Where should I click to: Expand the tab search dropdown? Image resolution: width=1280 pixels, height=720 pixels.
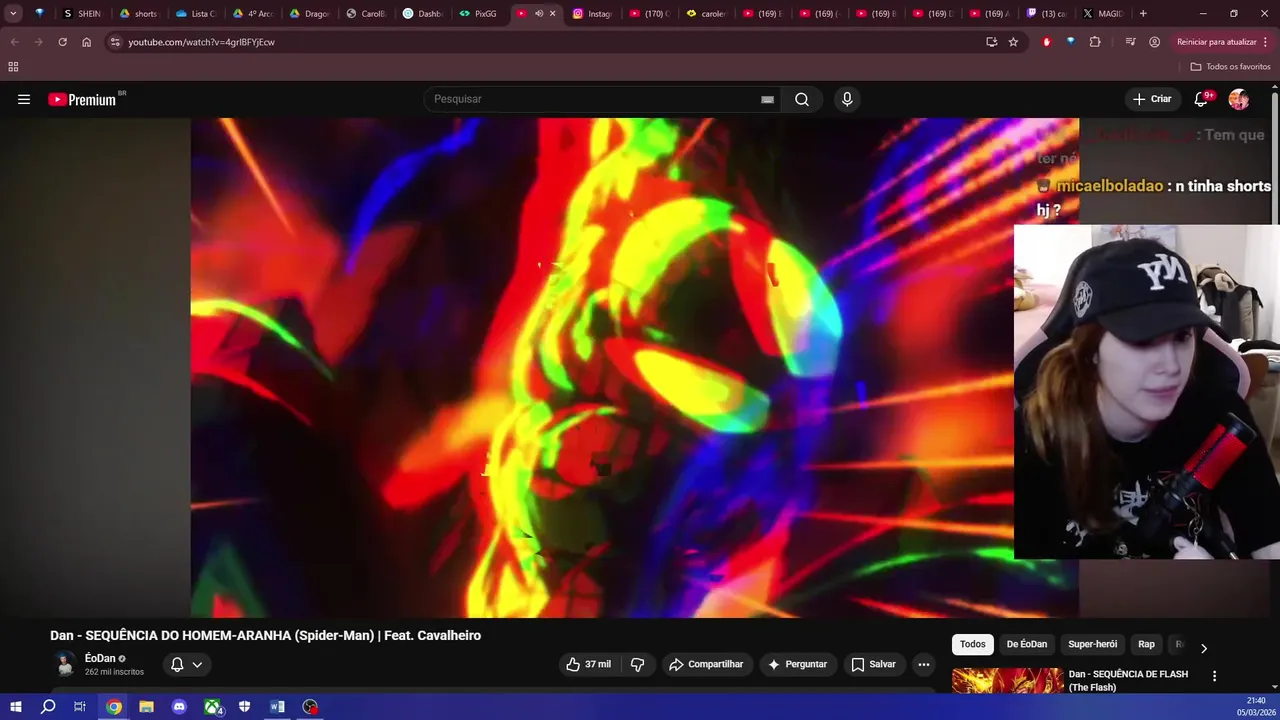tap(13, 13)
